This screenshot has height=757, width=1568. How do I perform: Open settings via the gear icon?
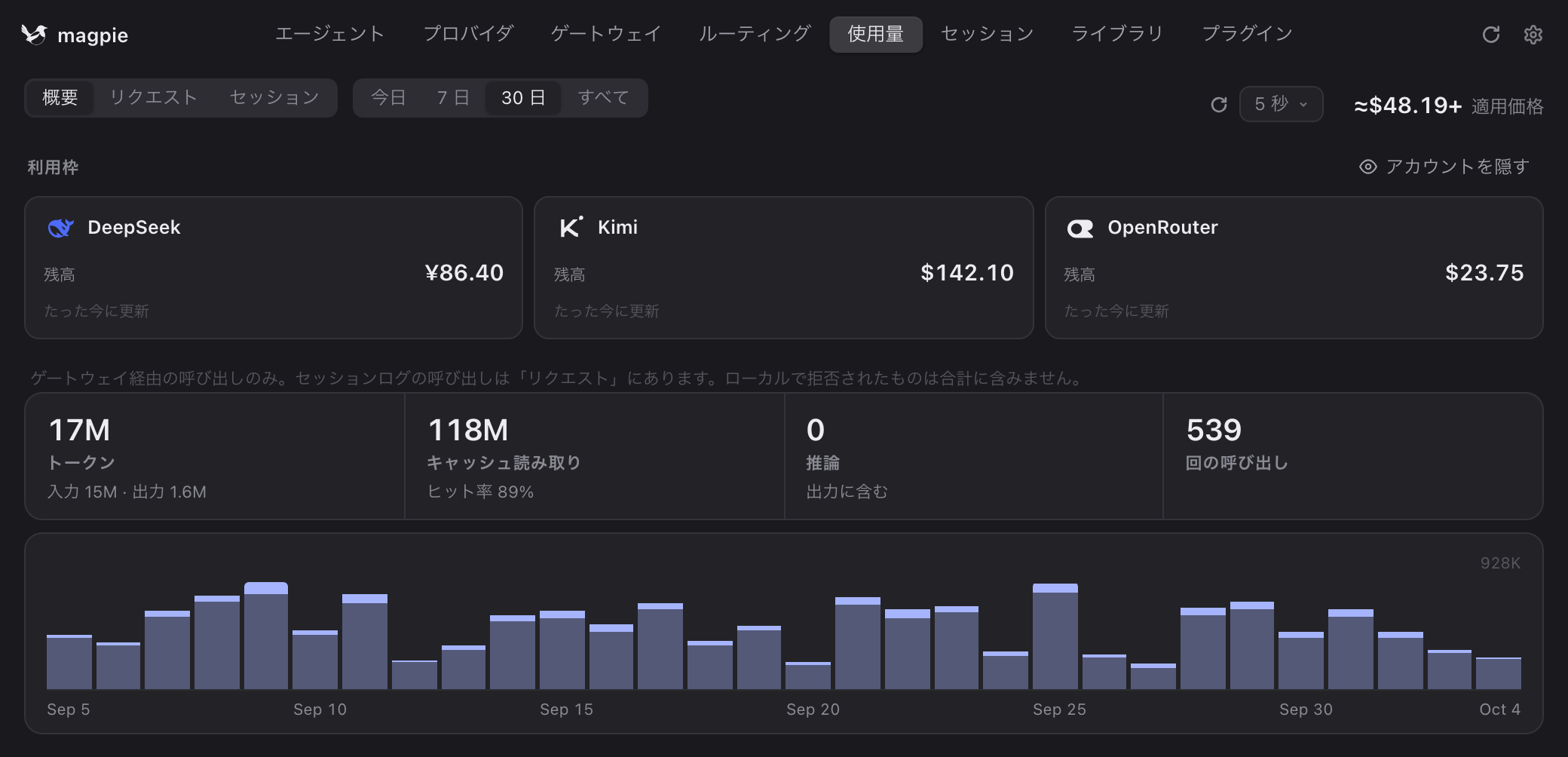(1533, 35)
